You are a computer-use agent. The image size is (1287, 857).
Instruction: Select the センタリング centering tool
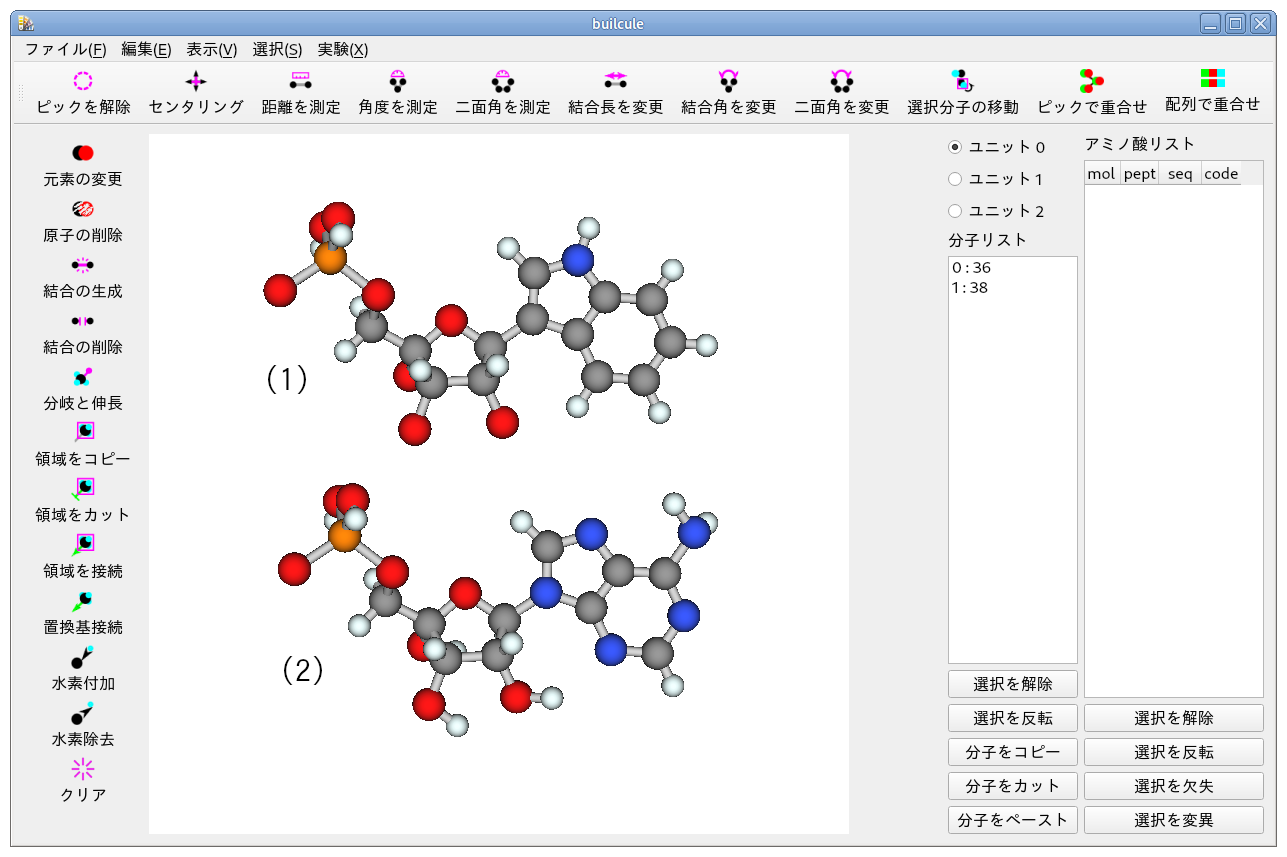196,81
